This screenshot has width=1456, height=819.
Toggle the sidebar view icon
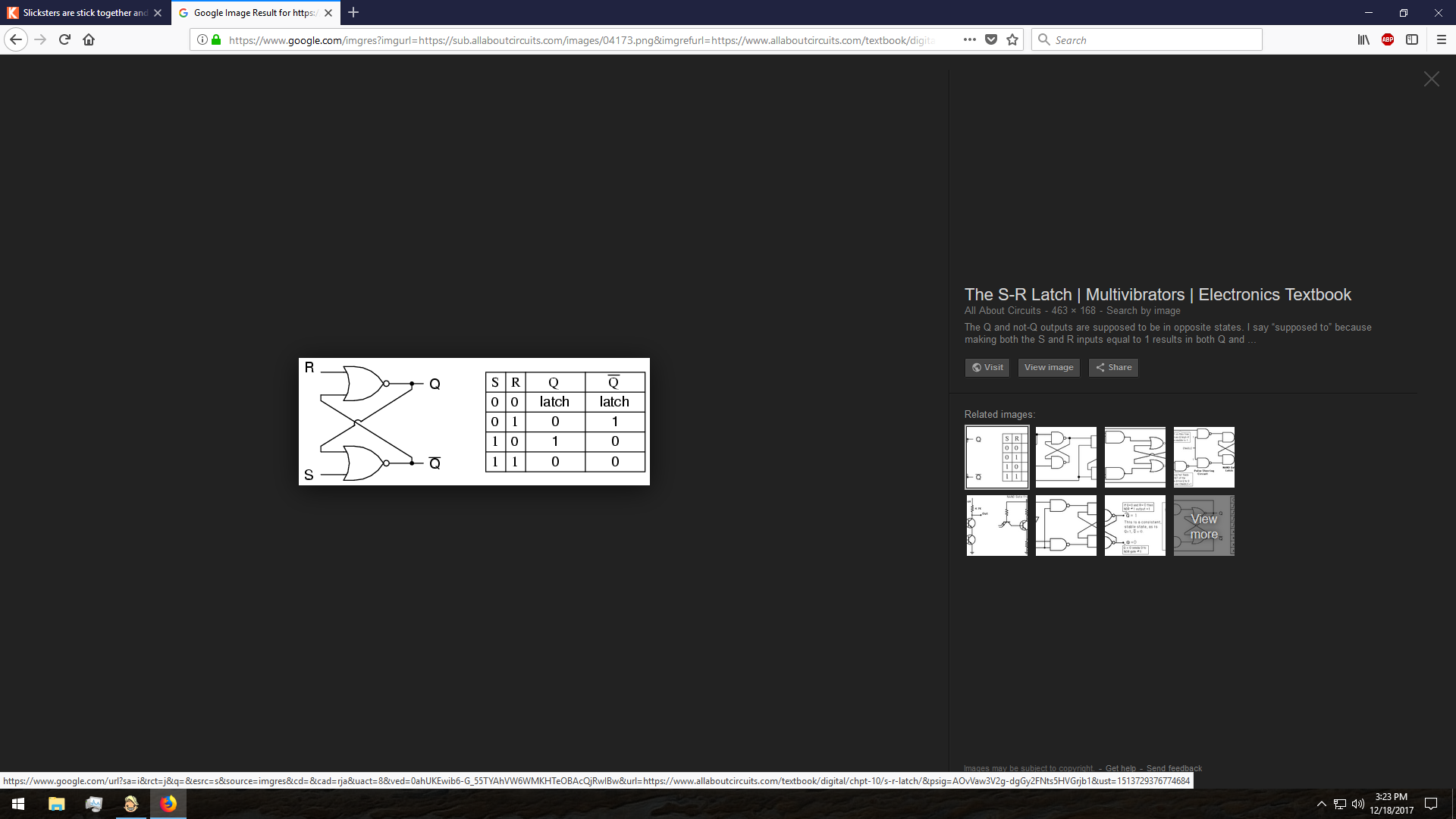pyautogui.click(x=1412, y=39)
